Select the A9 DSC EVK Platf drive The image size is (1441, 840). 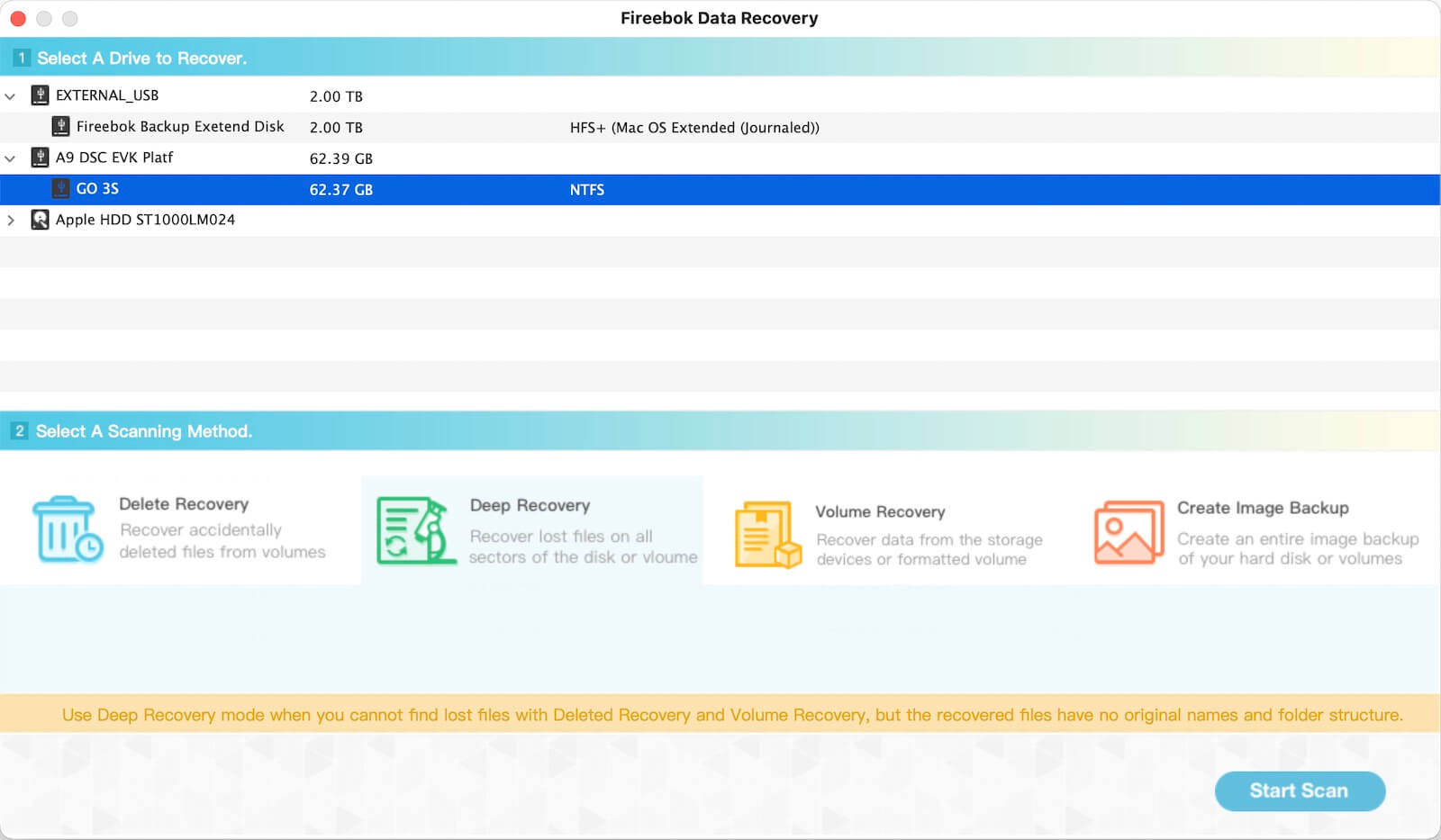point(720,158)
